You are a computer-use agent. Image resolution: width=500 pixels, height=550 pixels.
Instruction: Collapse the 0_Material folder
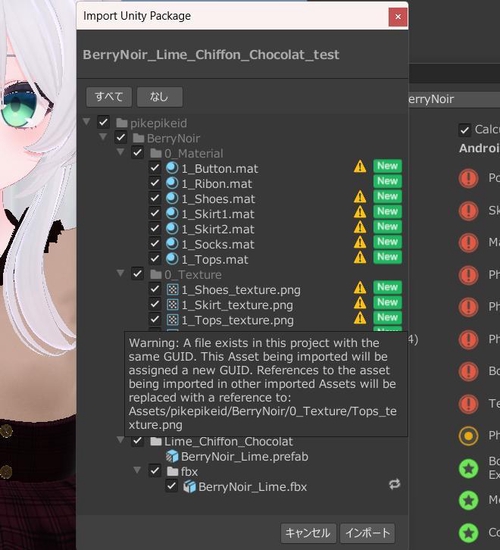[x=120, y=152]
